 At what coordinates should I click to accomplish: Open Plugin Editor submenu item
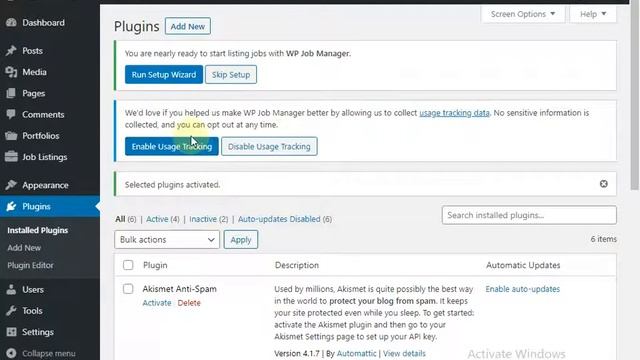coord(30,265)
